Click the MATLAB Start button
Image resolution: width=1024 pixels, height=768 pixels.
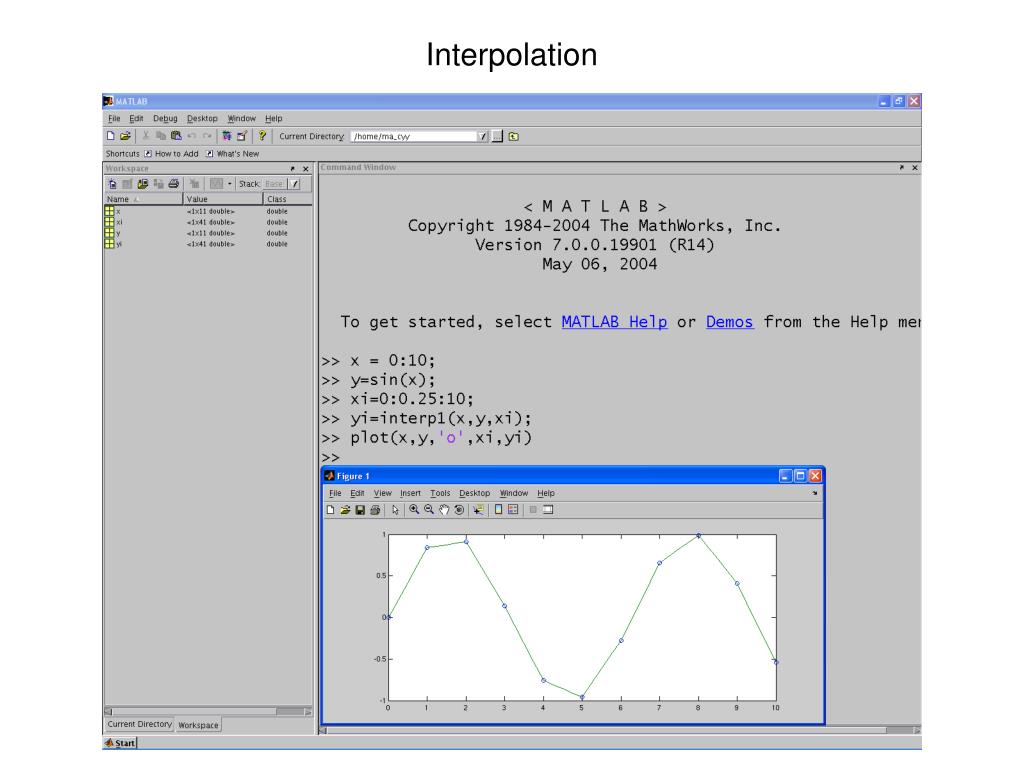click(120, 743)
